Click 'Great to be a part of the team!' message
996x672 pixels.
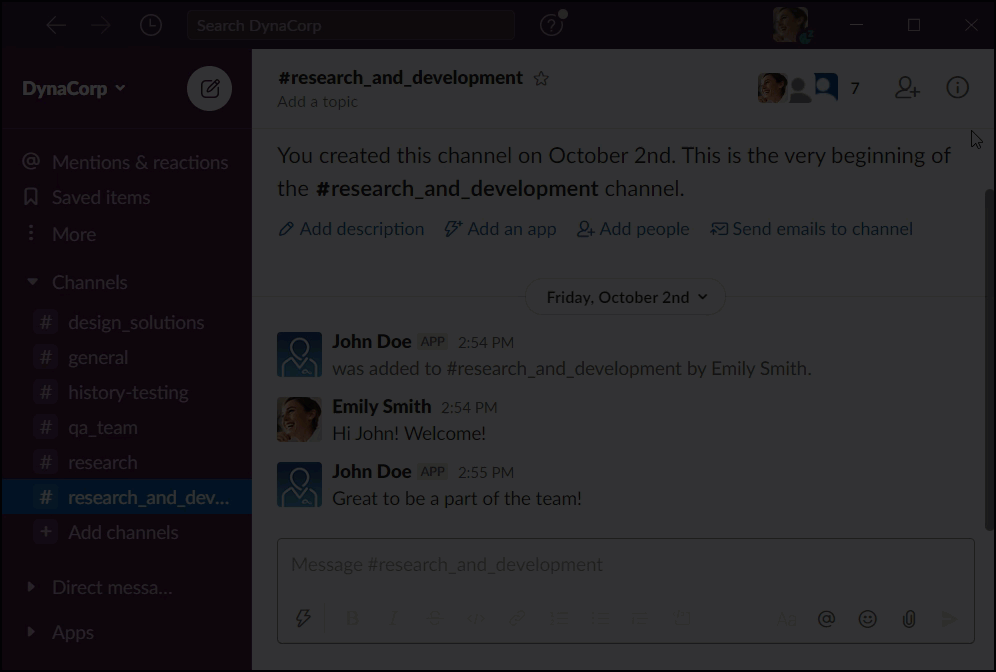click(x=457, y=498)
